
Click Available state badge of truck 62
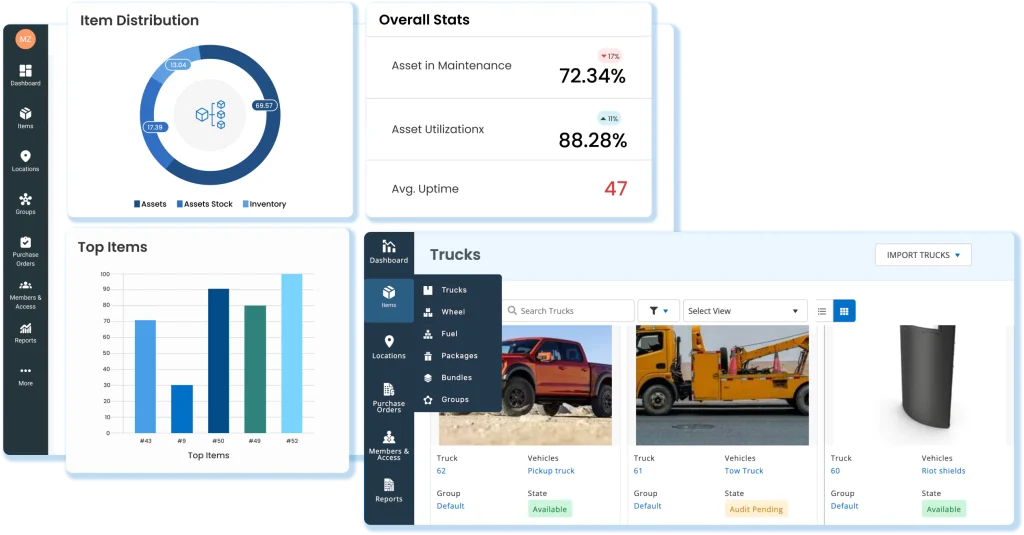[550, 510]
